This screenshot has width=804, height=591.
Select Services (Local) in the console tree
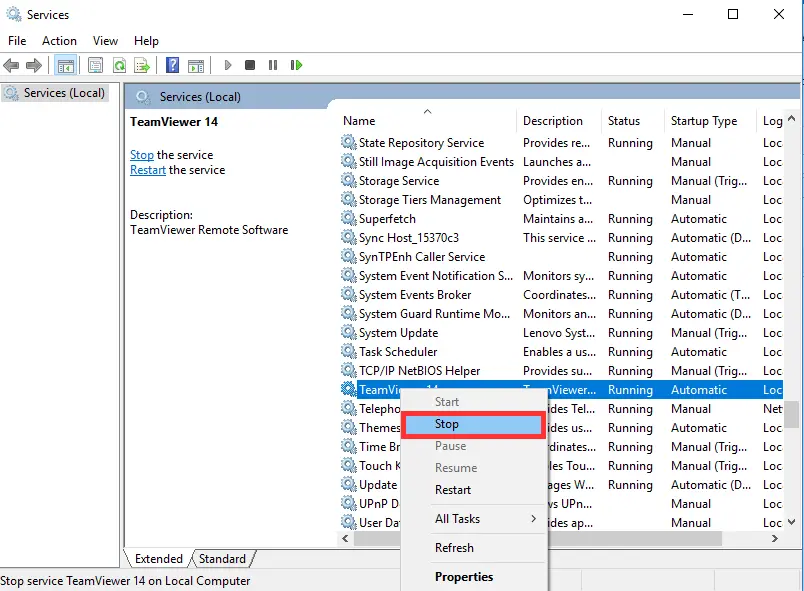[x=55, y=93]
